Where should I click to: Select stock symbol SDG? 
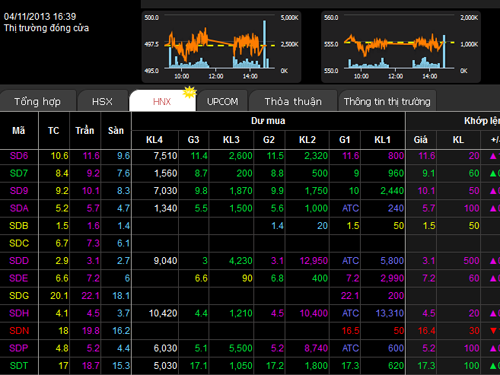click(19, 296)
